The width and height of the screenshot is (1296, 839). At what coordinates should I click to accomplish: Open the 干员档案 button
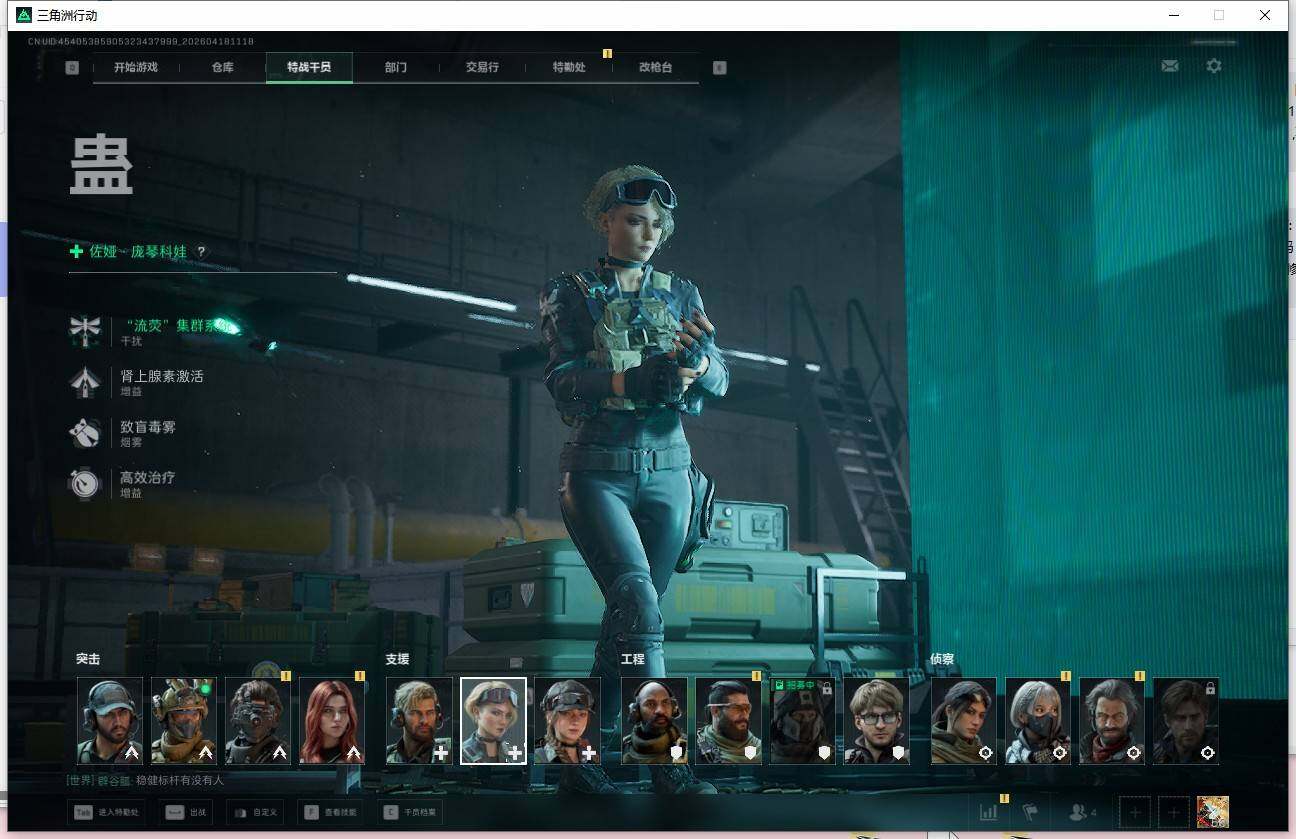pos(413,812)
